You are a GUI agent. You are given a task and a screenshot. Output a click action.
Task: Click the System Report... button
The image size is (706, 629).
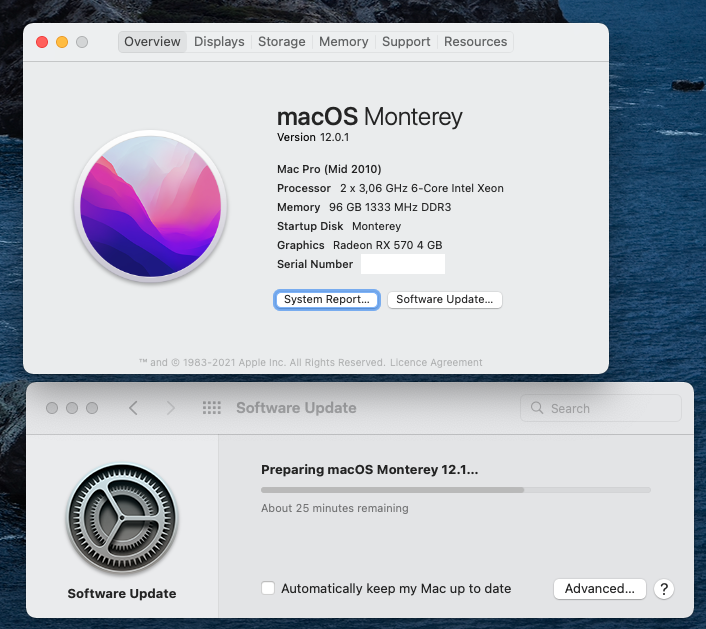(327, 300)
